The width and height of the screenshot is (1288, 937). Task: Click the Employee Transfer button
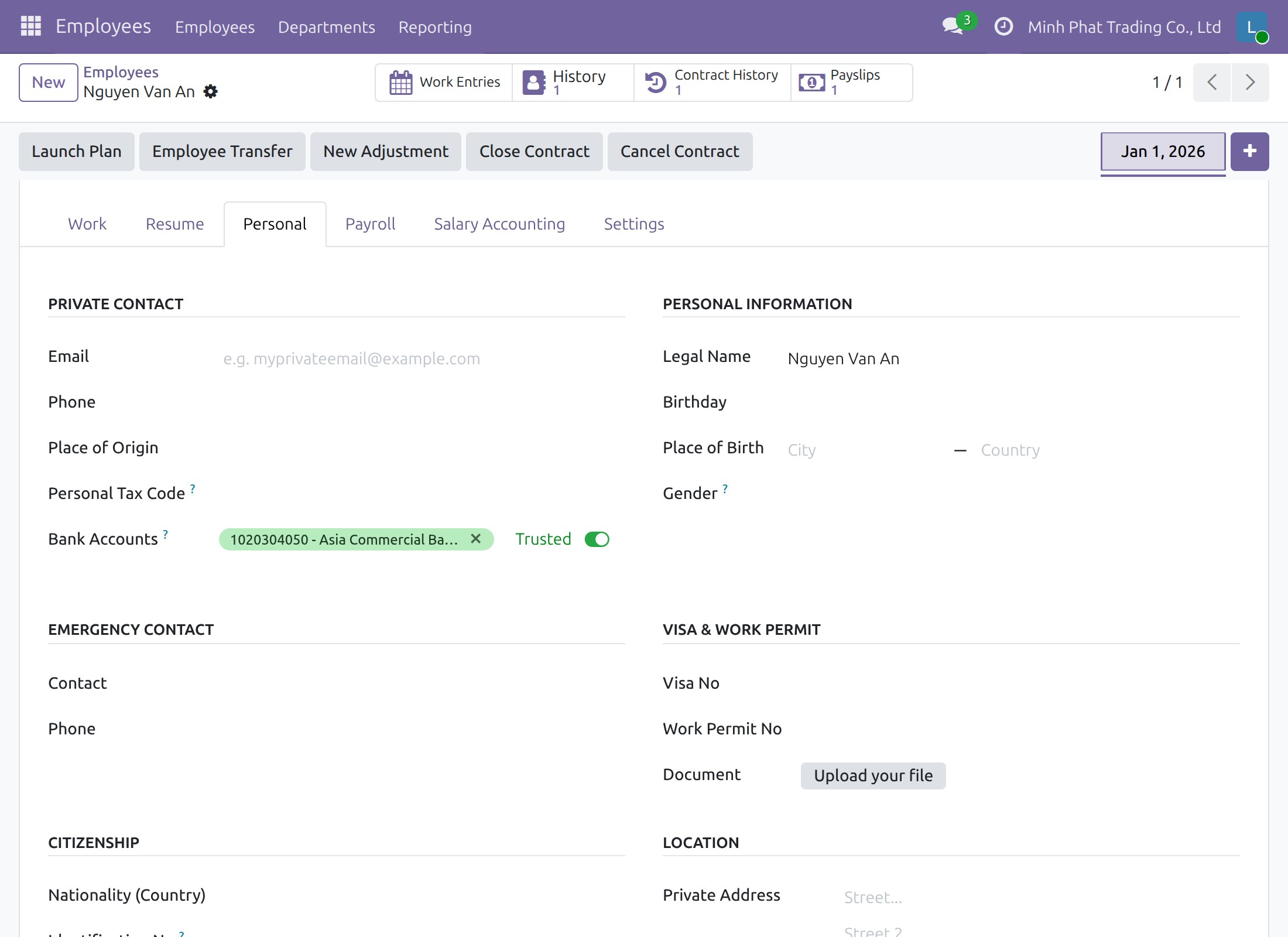[222, 152]
